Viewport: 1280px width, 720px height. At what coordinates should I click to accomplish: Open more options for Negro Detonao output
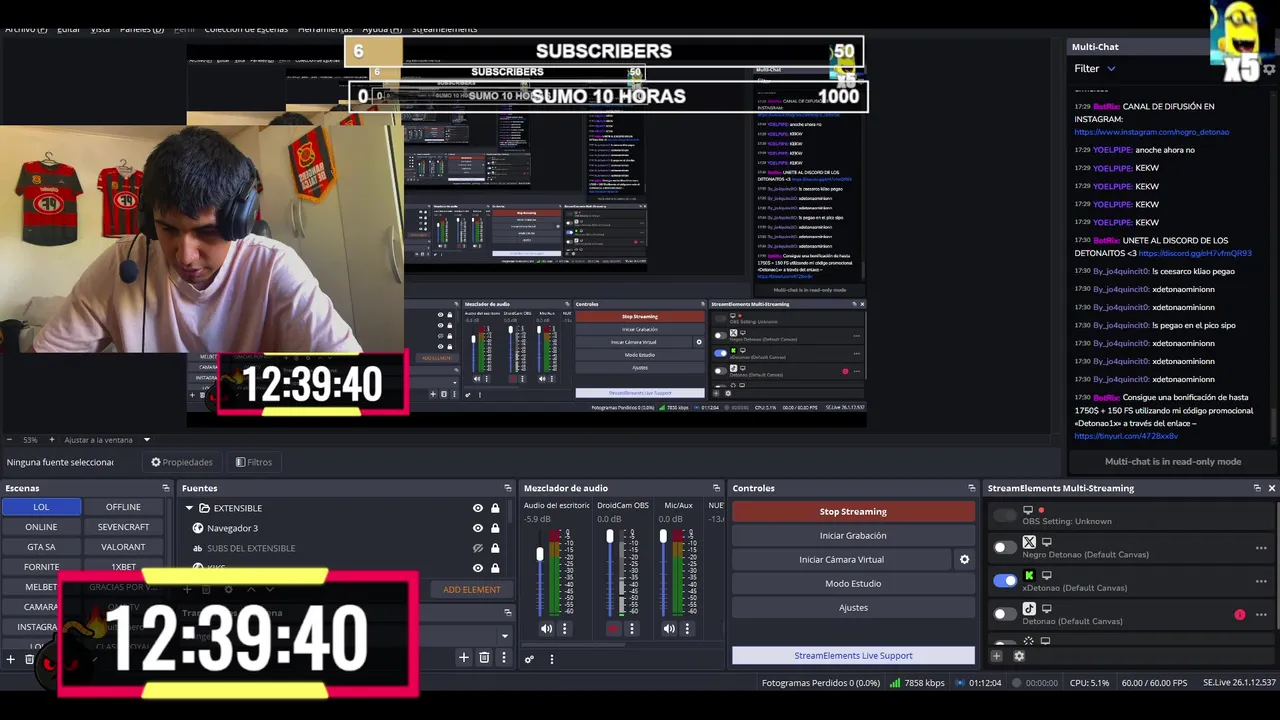coord(1261,548)
